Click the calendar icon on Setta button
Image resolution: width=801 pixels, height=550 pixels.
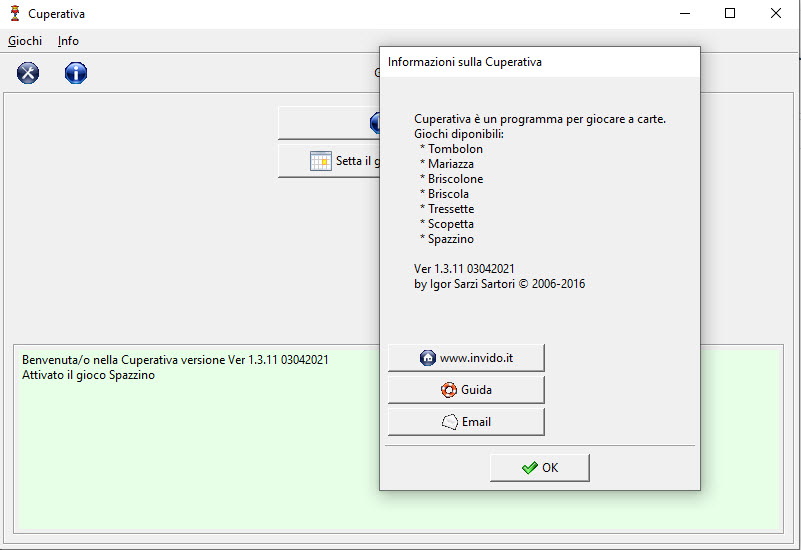pyautogui.click(x=320, y=161)
